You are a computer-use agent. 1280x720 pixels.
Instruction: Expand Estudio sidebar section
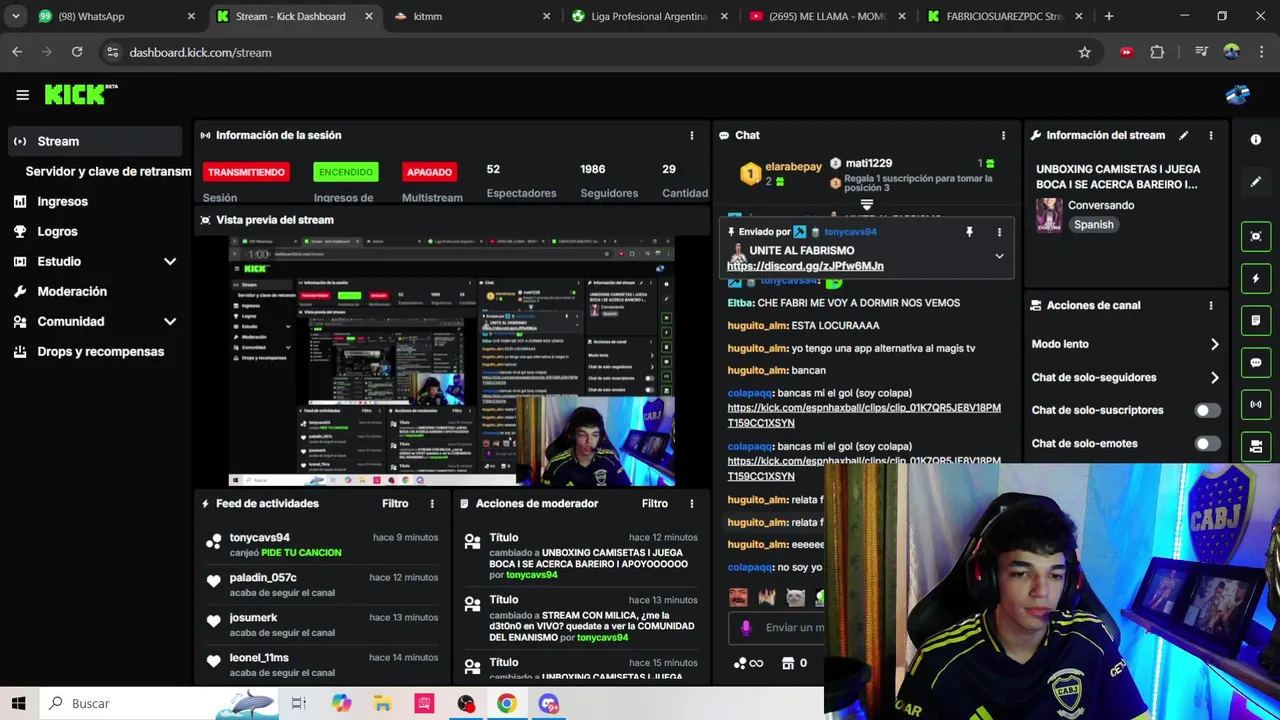coord(170,261)
